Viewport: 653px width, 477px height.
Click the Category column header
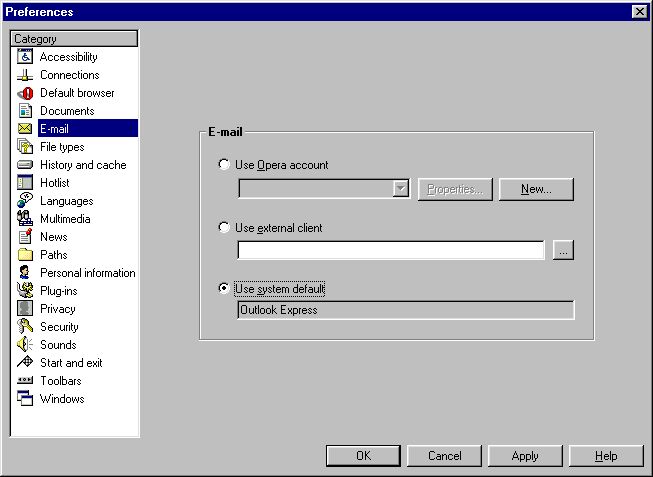click(x=74, y=39)
